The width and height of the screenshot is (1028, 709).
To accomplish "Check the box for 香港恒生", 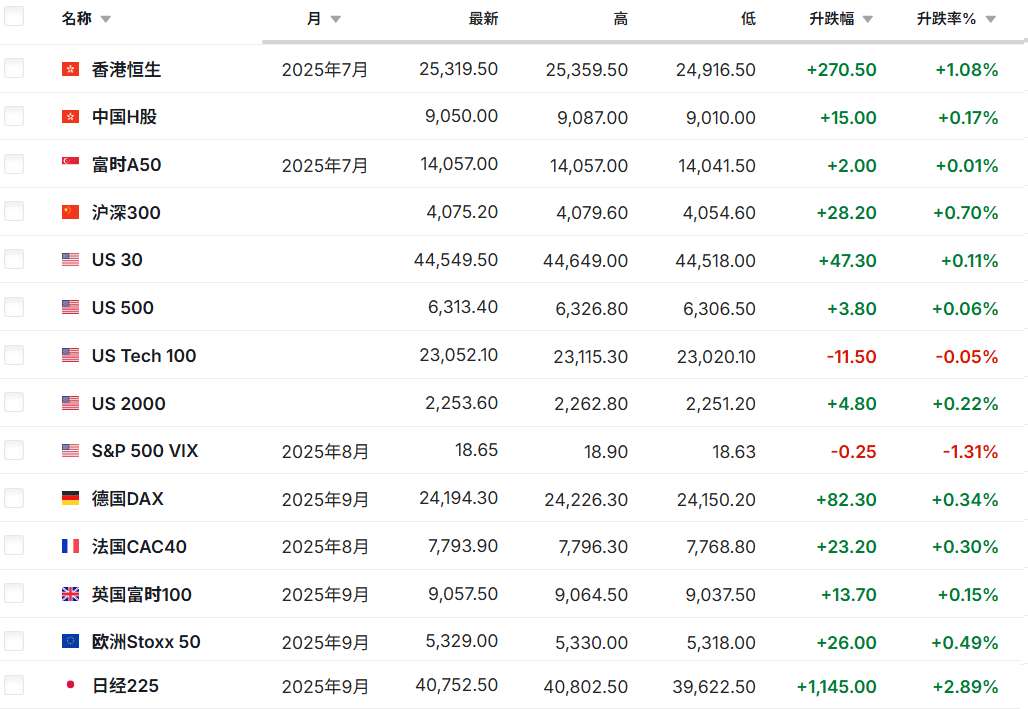I will point(14,68).
